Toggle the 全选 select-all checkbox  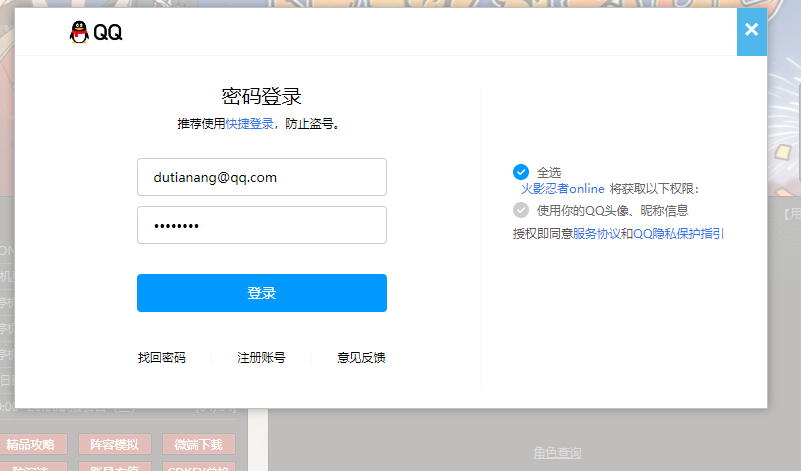click(x=521, y=172)
